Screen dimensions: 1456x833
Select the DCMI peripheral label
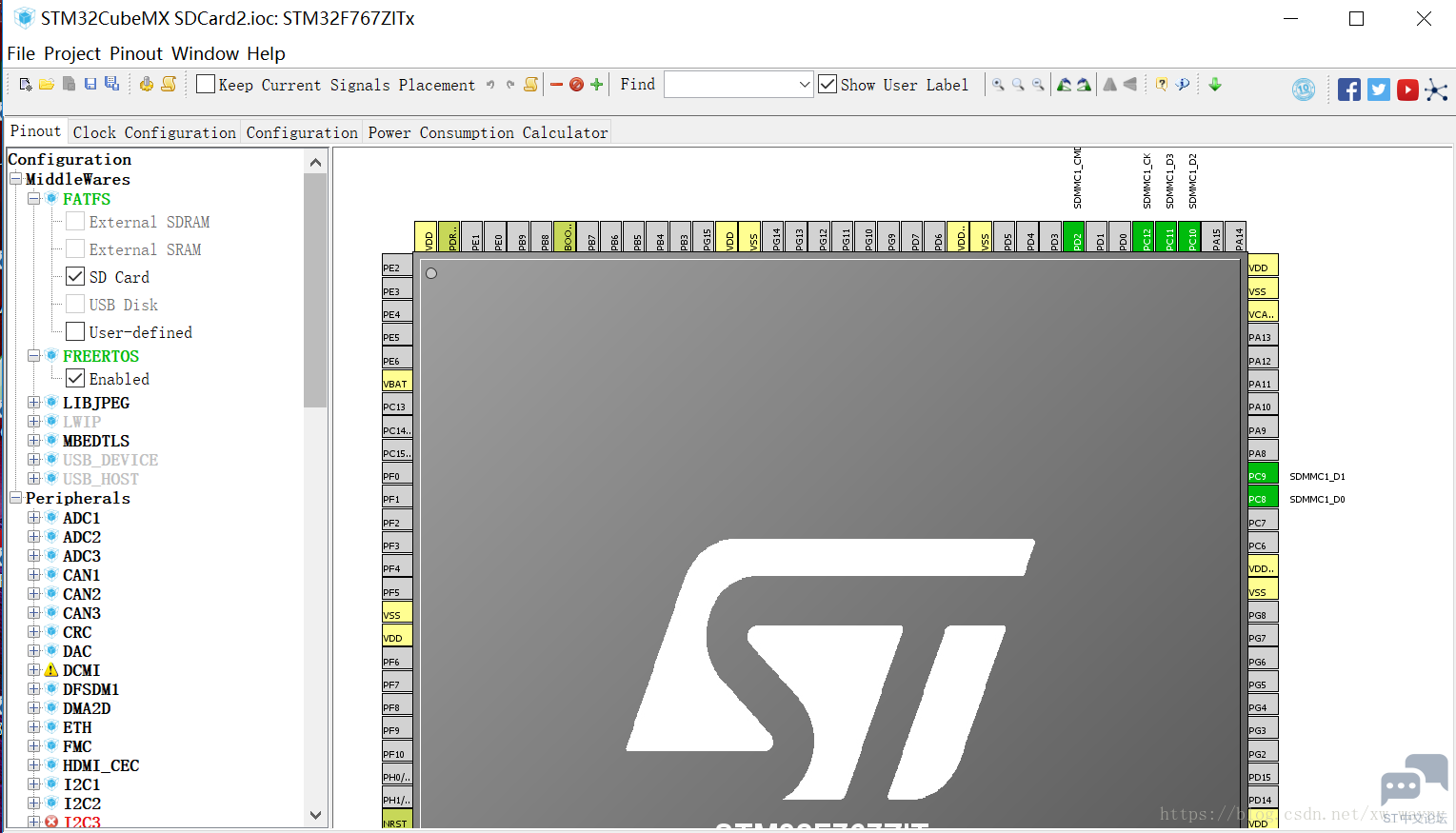point(82,670)
